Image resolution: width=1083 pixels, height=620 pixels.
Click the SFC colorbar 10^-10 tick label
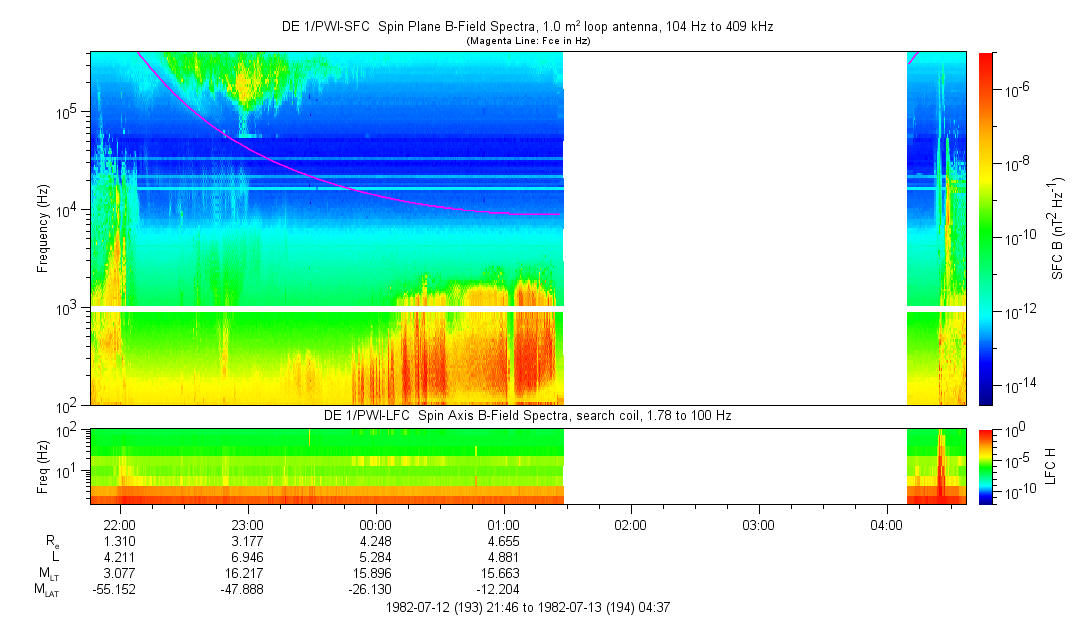1017,236
